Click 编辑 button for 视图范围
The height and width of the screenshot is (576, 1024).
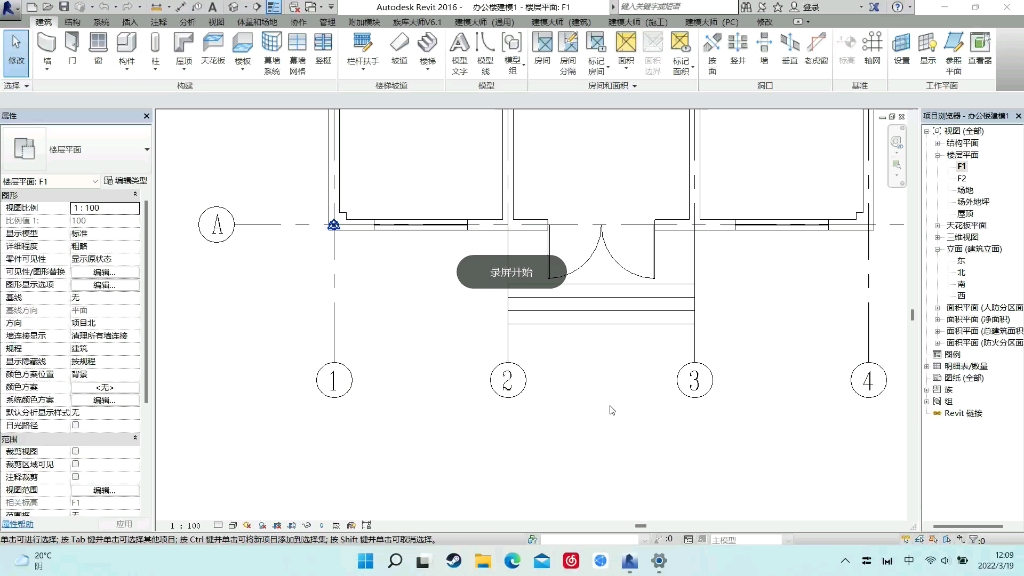click(104, 490)
